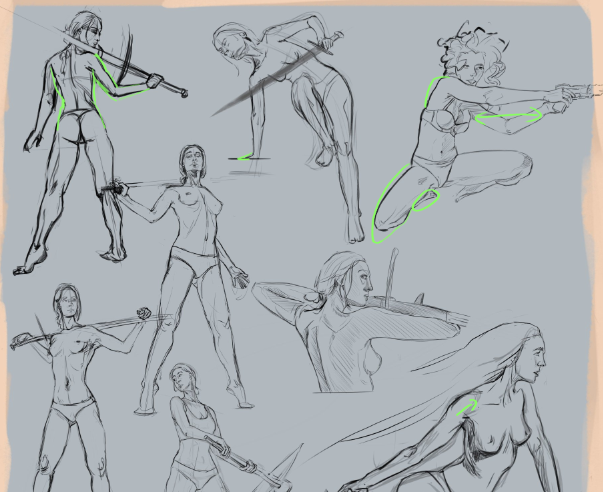Select the small green oval near the jumping figure's foot

coord(424,200)
